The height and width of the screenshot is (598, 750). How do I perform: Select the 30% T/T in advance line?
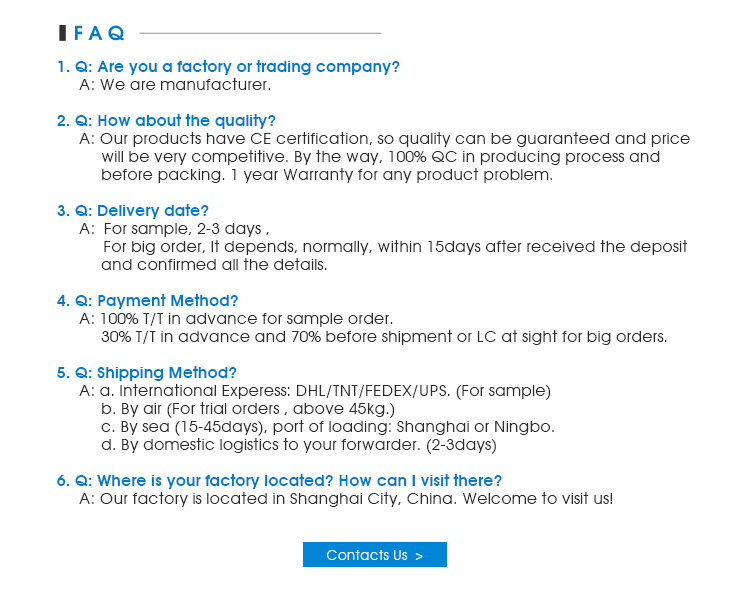pyautogui.click(x=383, y=337)
